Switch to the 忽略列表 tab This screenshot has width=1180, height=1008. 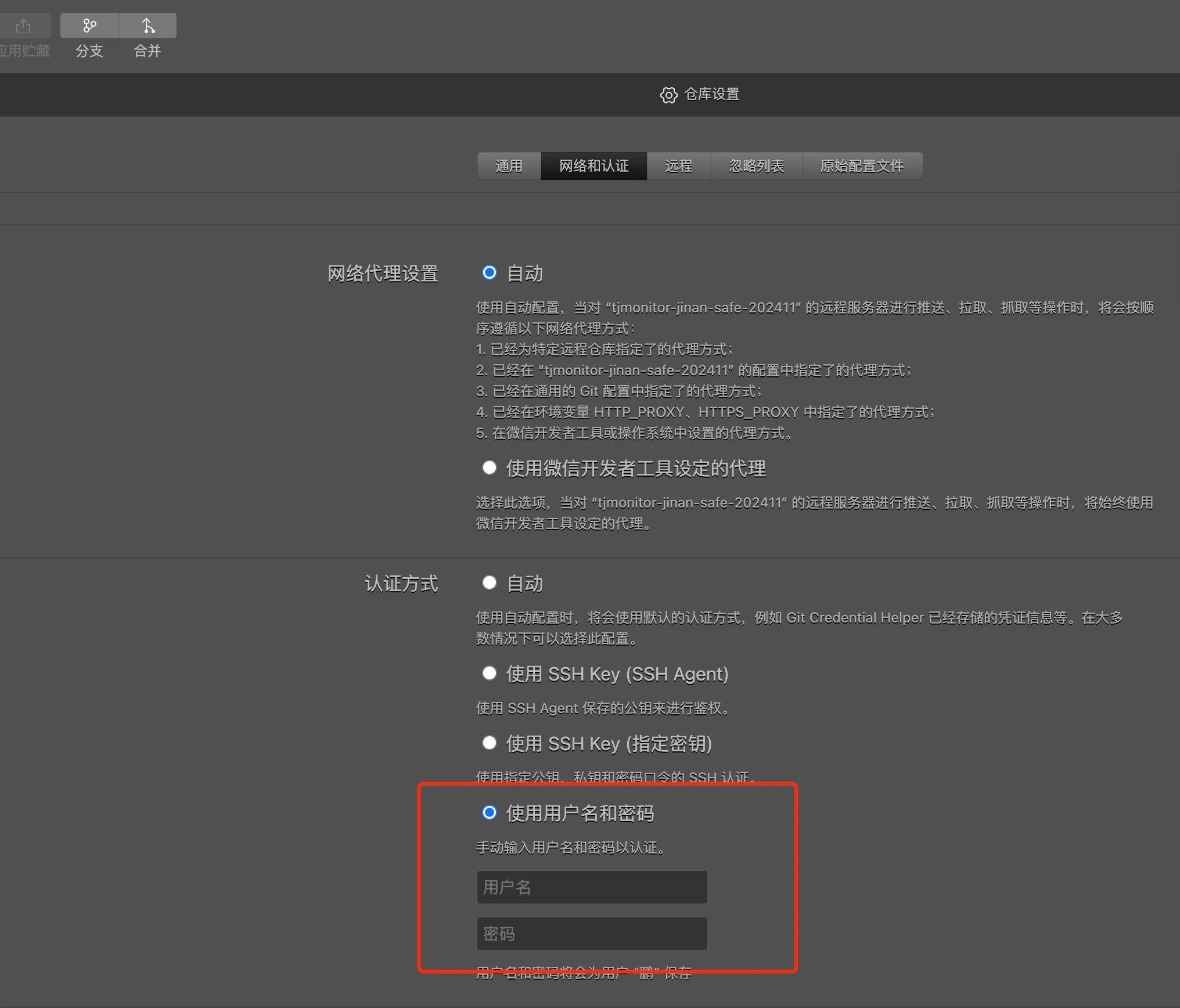(x=756, y=166)
